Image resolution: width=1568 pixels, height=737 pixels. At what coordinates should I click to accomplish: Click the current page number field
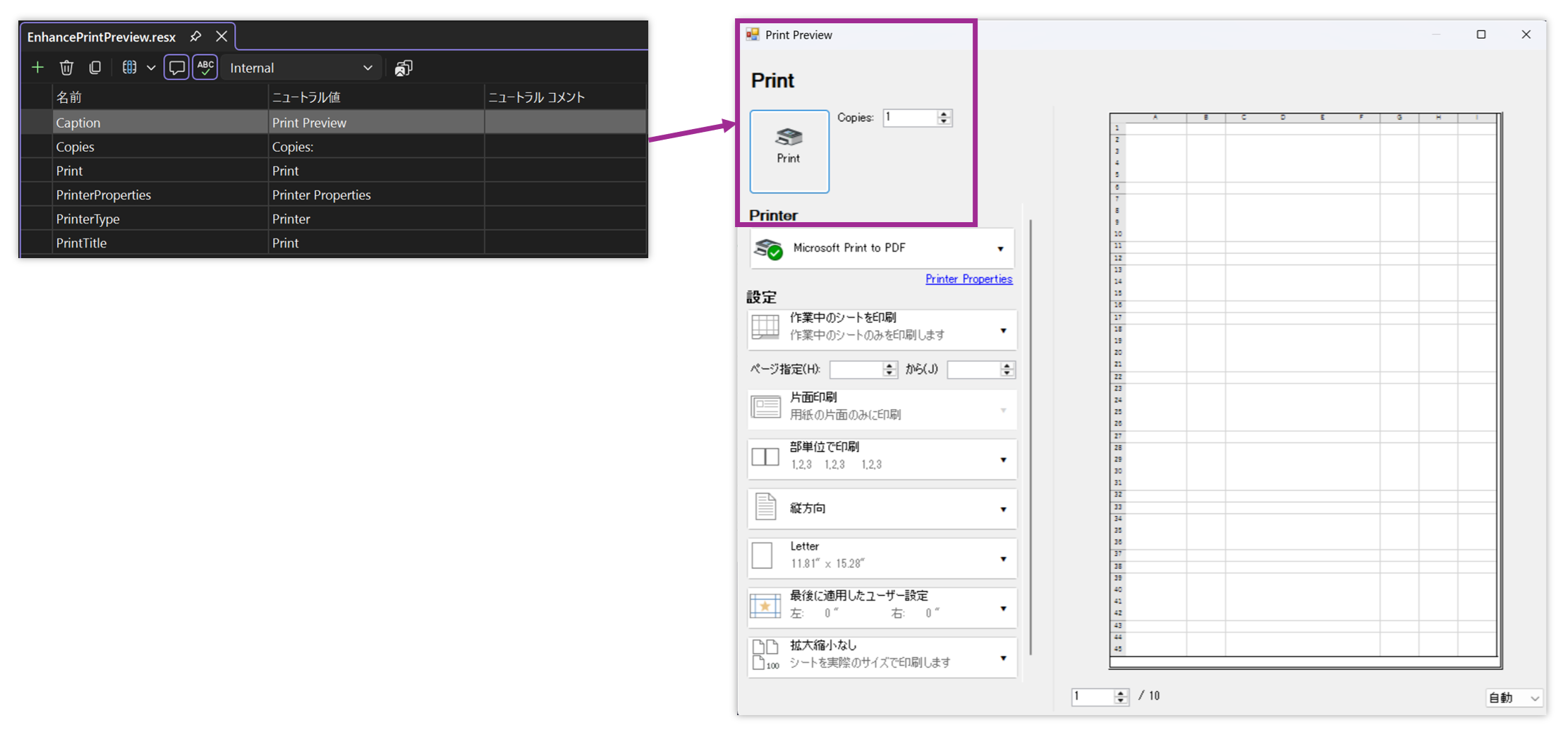tap(1093, 696)
